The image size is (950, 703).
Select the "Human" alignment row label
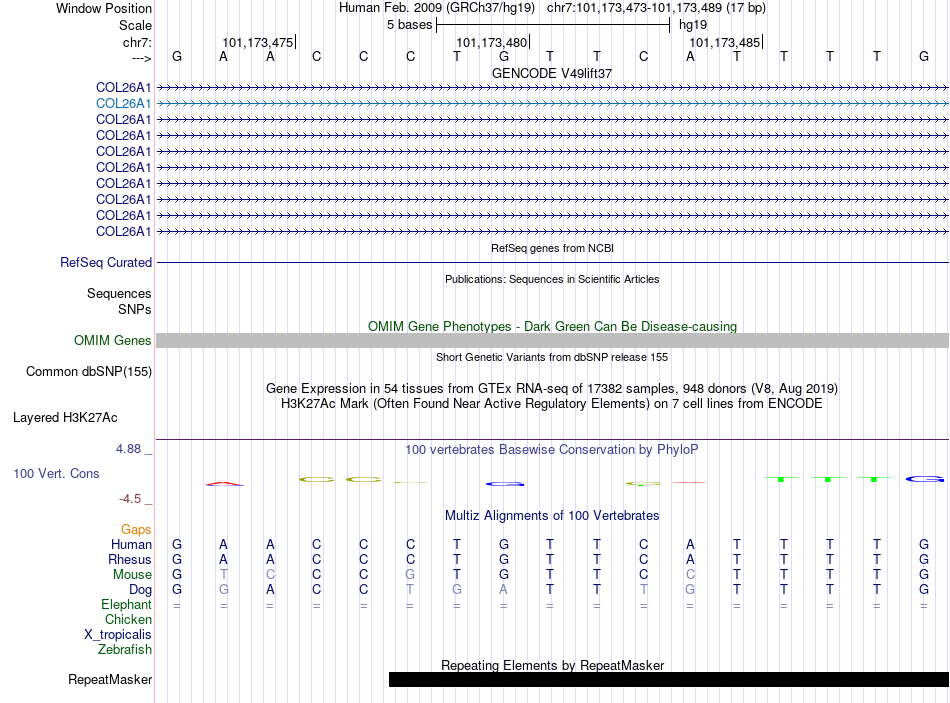131,544
